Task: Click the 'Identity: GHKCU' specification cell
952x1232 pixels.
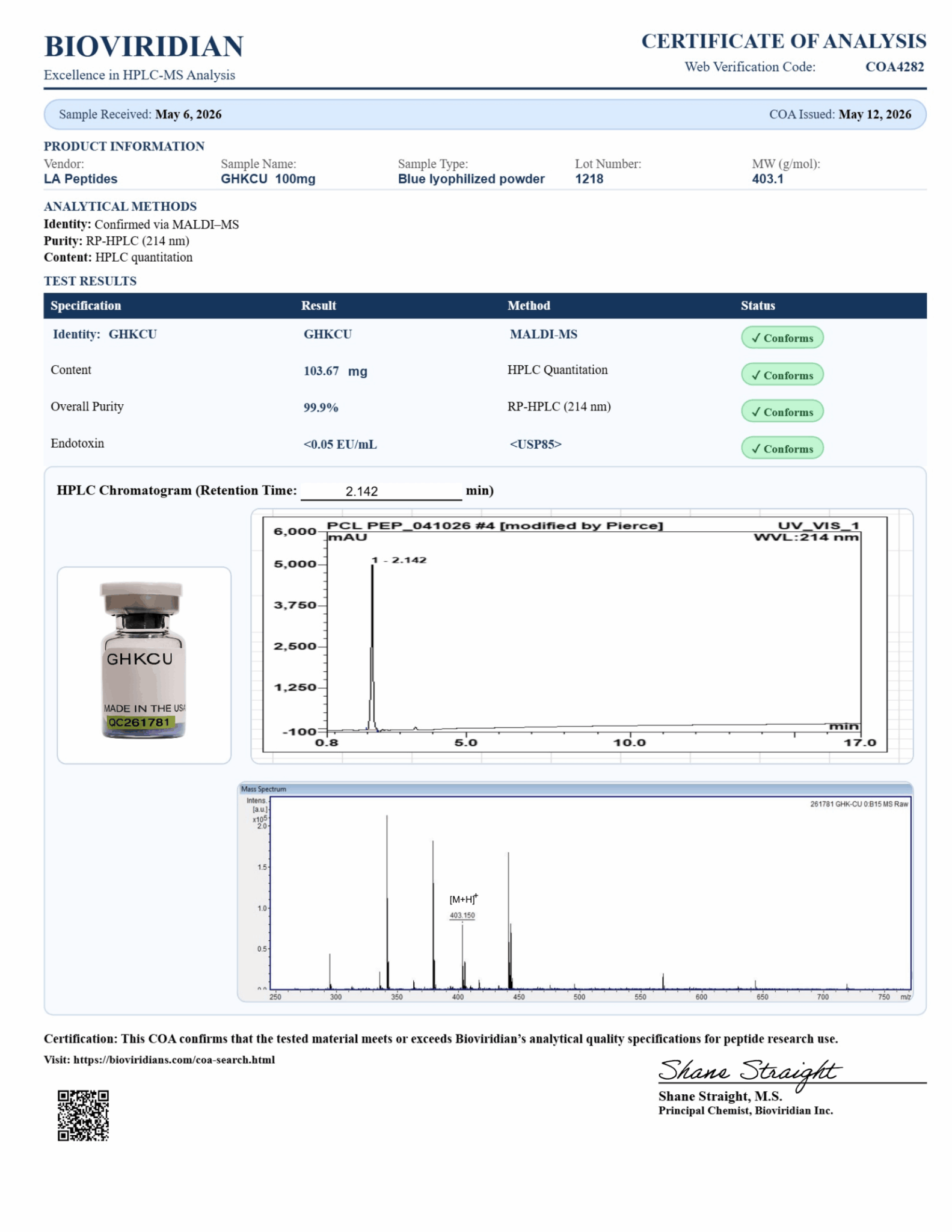Action: pos(105,334)
